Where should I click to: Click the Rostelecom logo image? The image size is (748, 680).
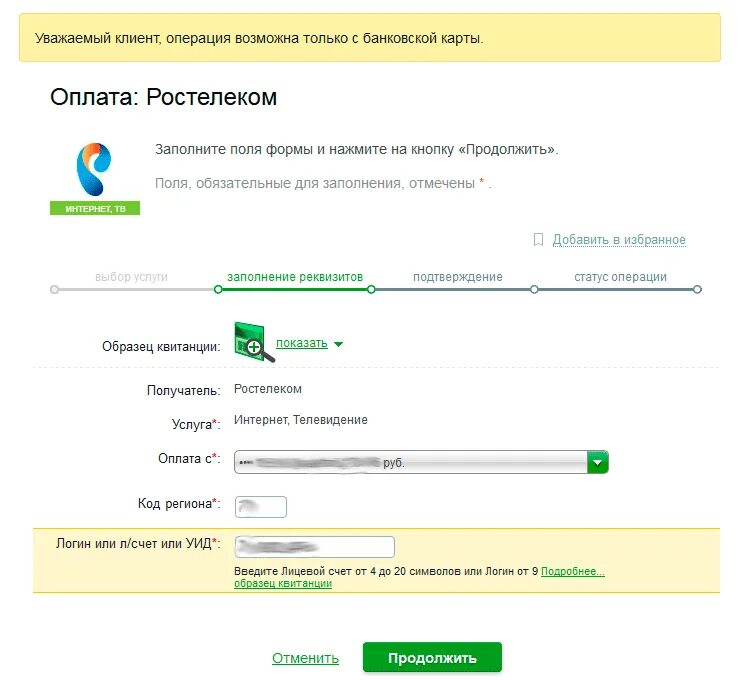tap(94, 169)
